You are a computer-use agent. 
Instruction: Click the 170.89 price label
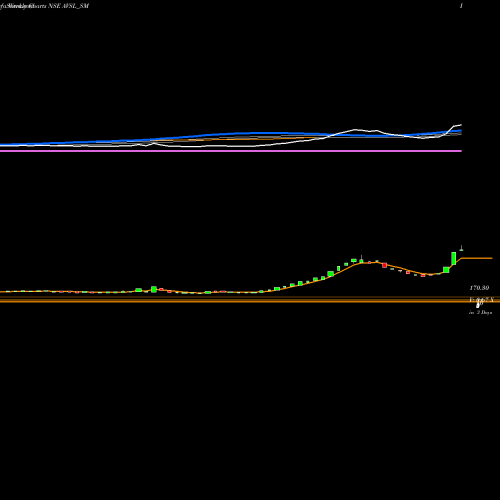coord(479,288)
